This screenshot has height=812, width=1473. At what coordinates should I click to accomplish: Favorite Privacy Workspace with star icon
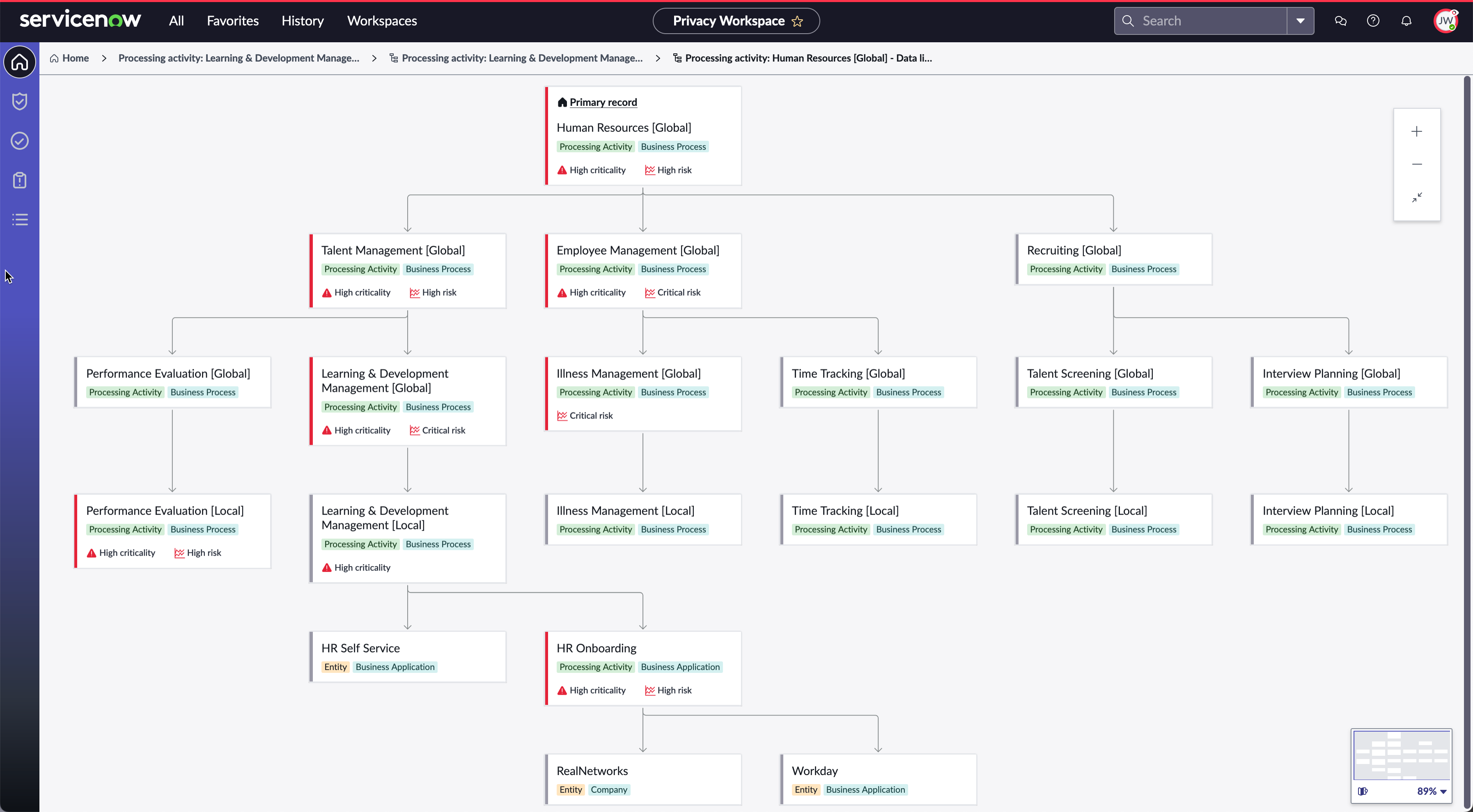(x=797, y=21)
